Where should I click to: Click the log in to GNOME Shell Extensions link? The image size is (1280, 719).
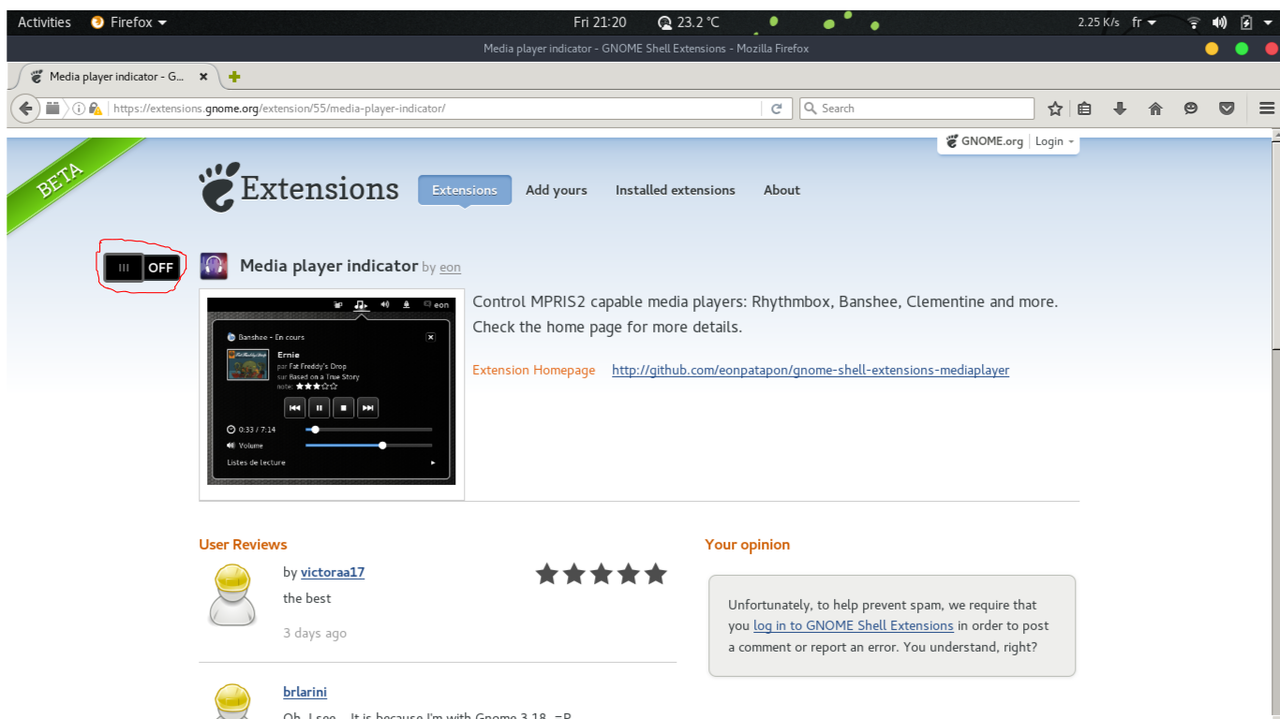coord(853,625)
